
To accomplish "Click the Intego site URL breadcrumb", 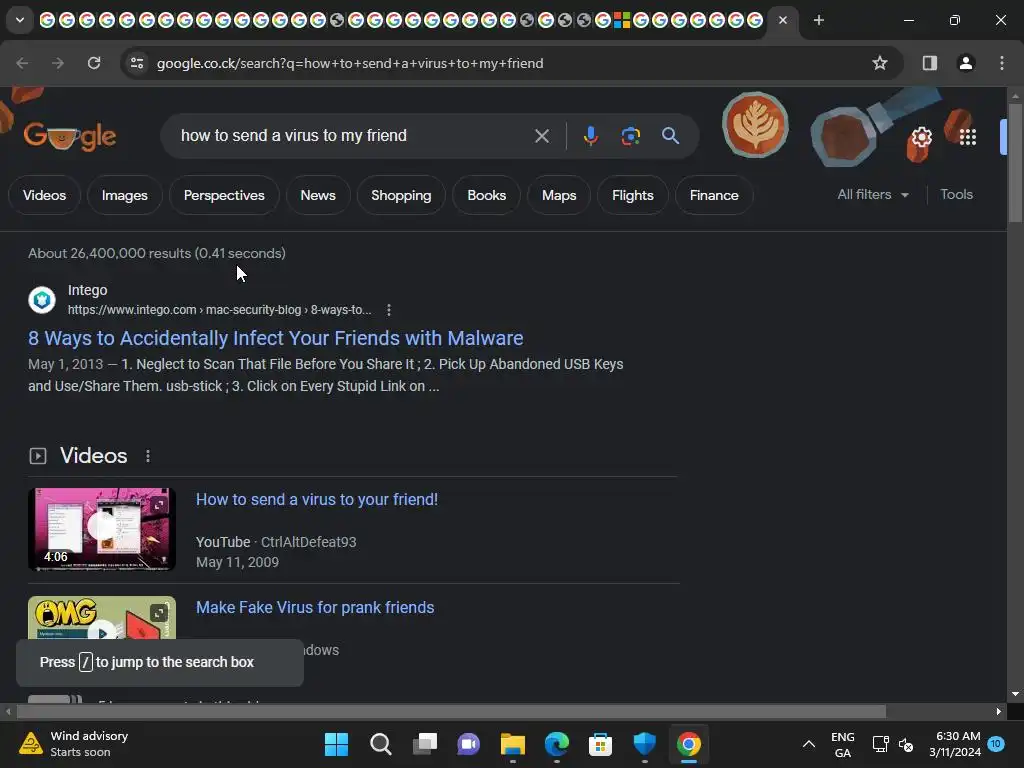I will point(219,310).
